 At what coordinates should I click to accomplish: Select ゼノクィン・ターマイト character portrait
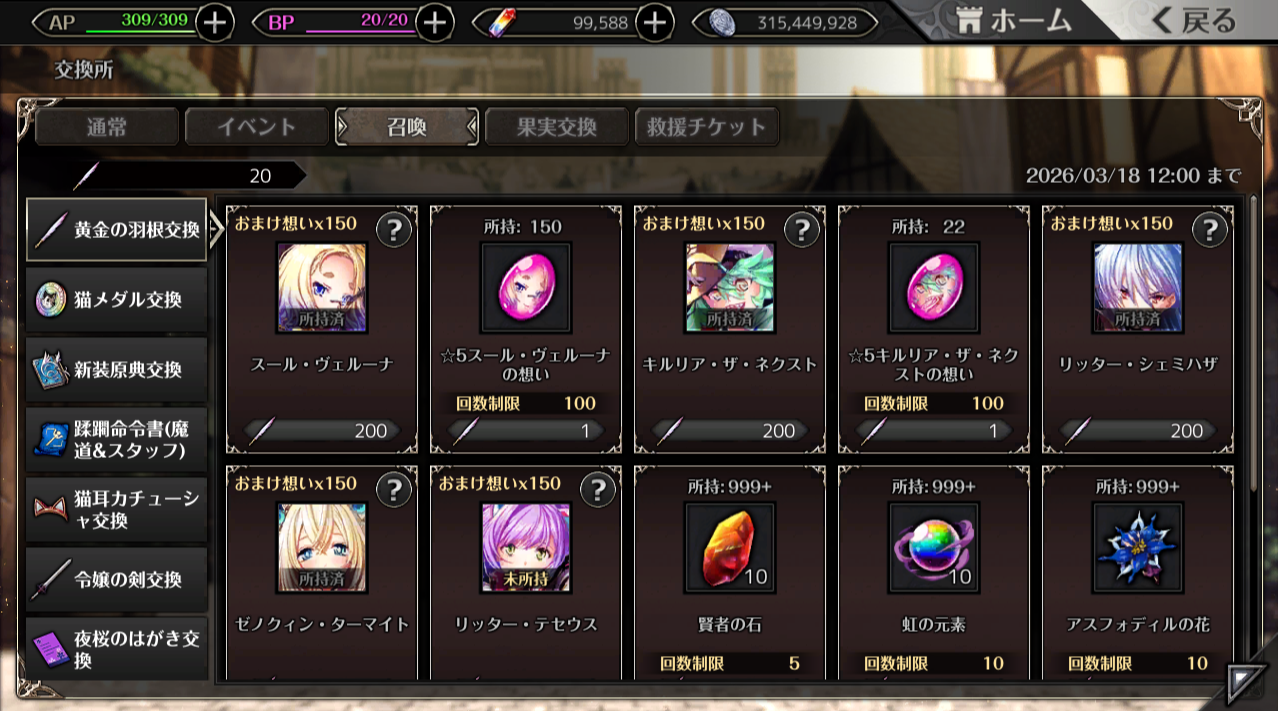[x=322, y=547]
